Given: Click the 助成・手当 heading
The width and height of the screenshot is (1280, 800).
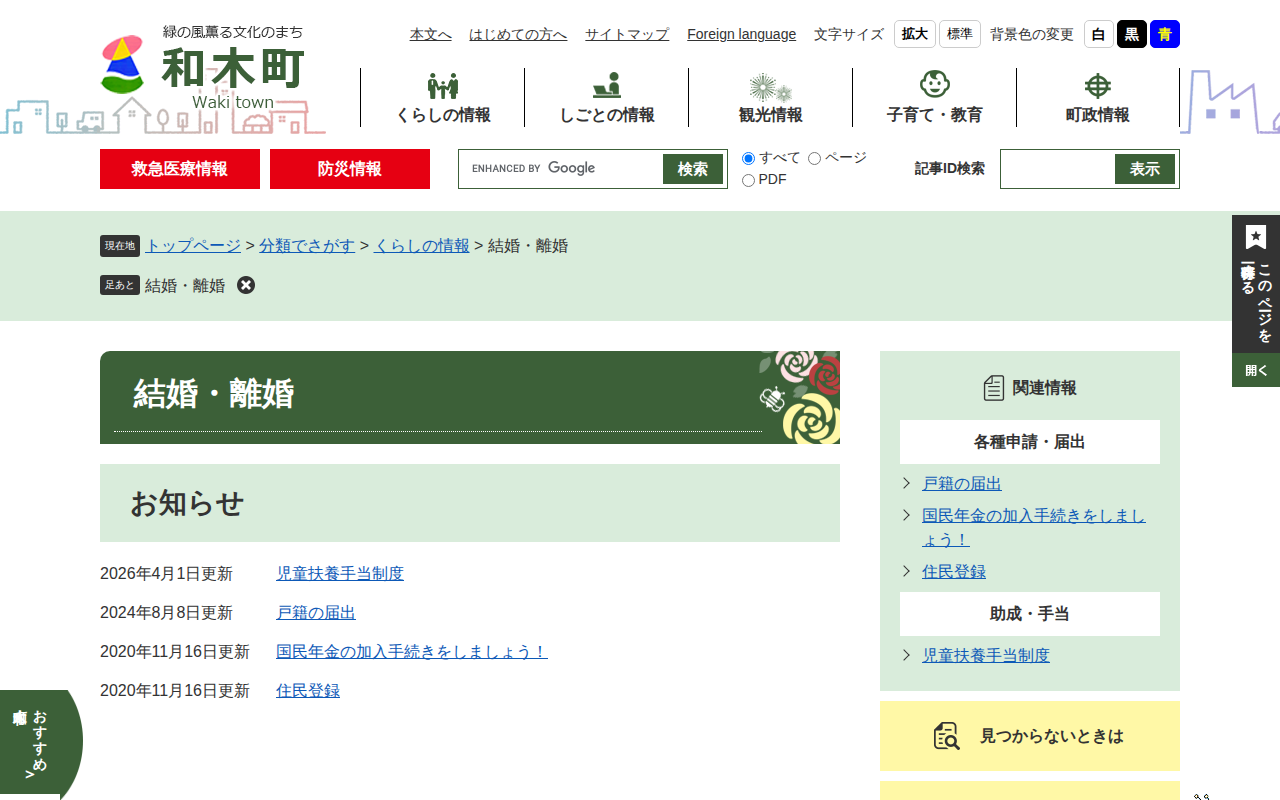Looking at the screenshot, I should [1030, 614].
